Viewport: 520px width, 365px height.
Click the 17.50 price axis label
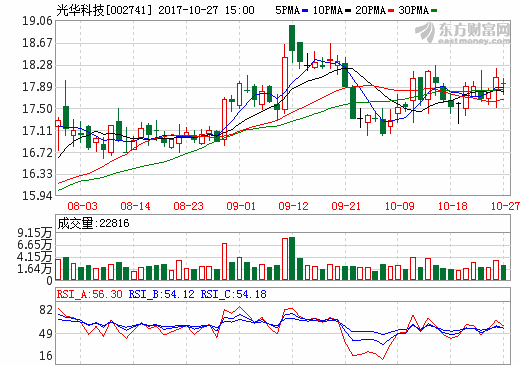click(x=37, y=109)
